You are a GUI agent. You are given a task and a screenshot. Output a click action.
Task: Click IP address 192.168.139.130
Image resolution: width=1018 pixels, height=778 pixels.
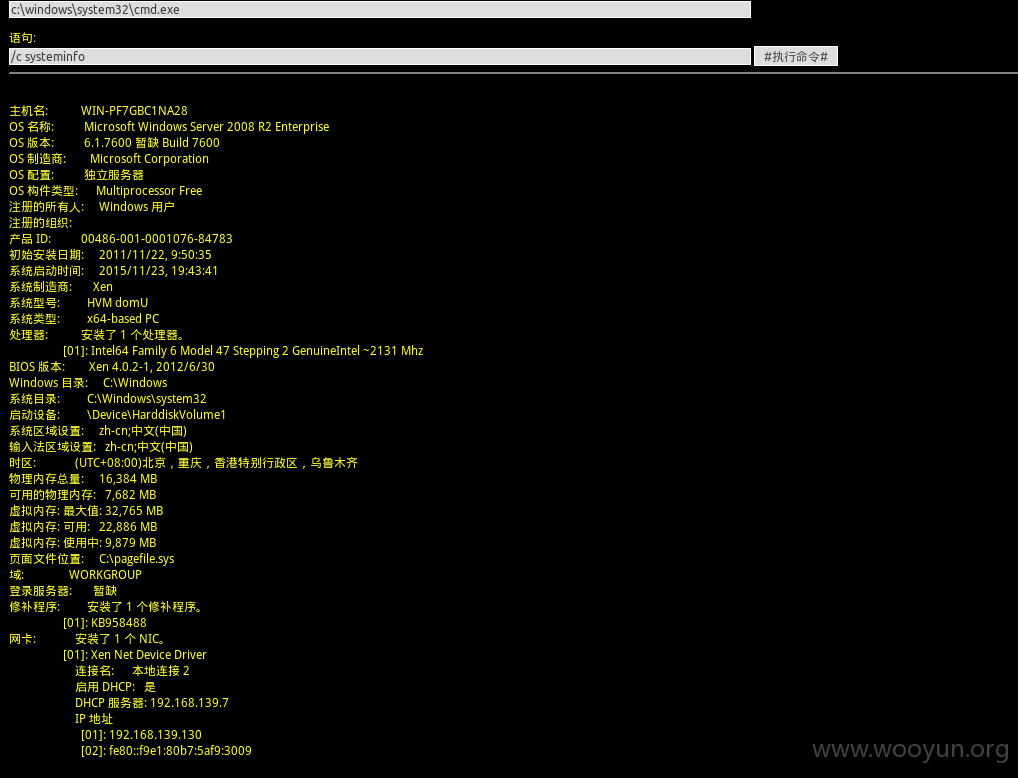click(x=155, y=734)
